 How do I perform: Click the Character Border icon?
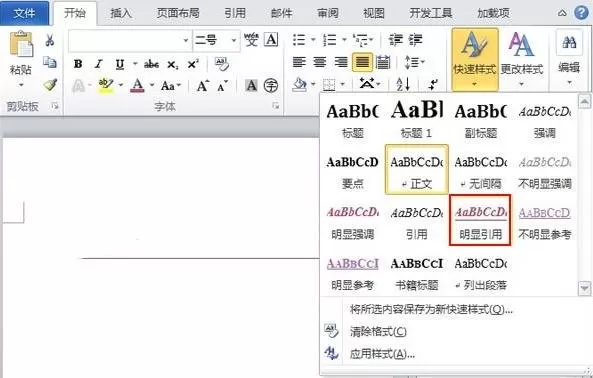click(x=271, y=39)
